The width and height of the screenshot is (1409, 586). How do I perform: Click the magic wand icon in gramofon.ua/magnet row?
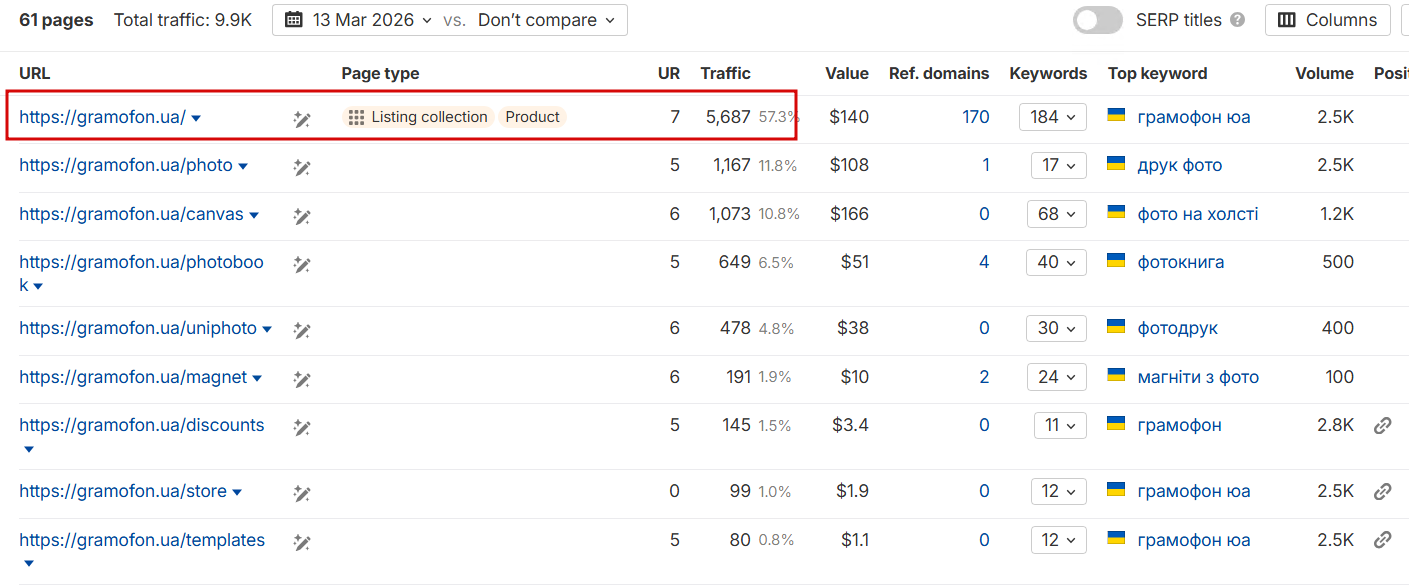coord(302,379)
